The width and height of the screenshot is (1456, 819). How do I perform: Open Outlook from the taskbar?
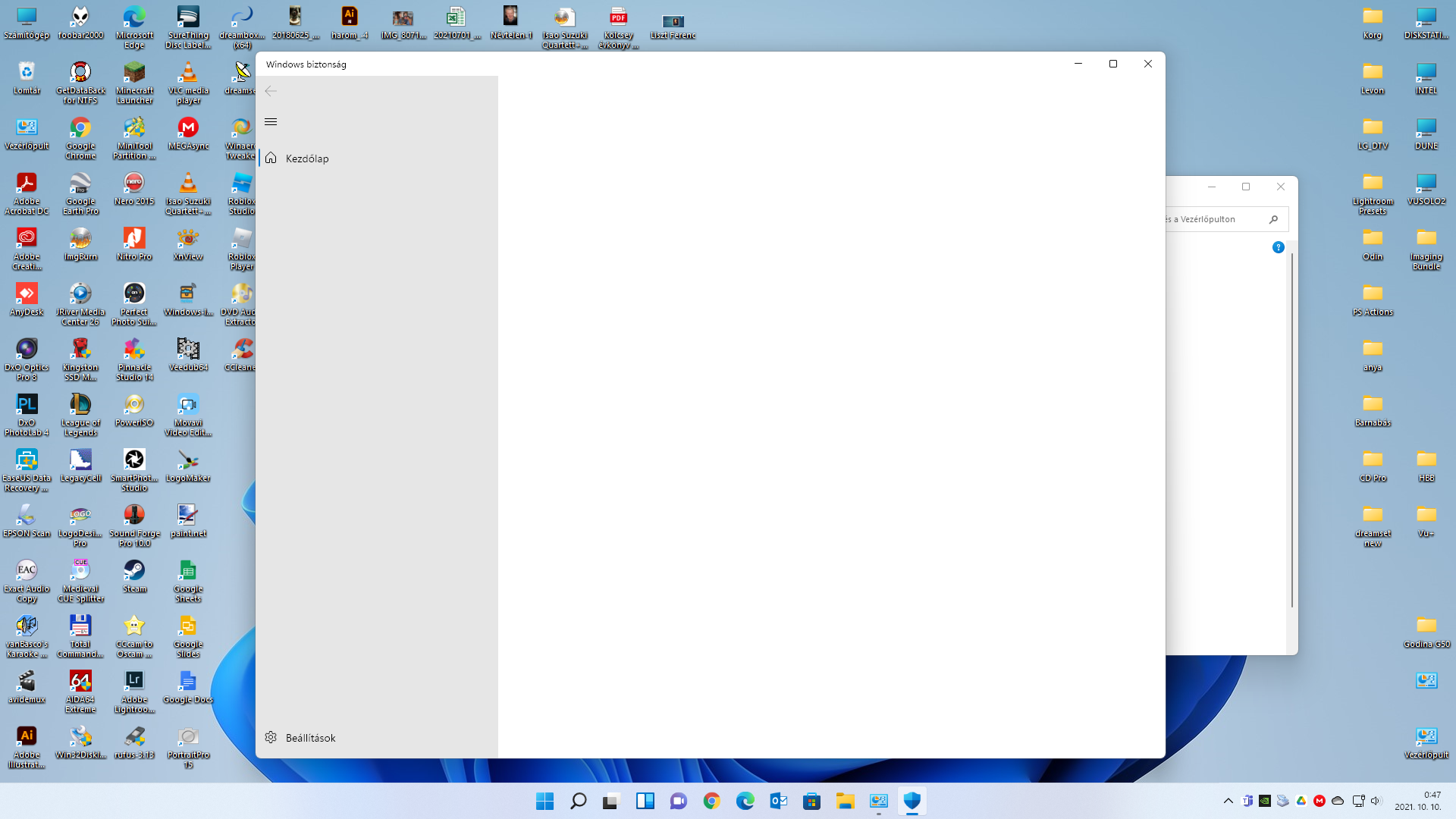point(778,801)
